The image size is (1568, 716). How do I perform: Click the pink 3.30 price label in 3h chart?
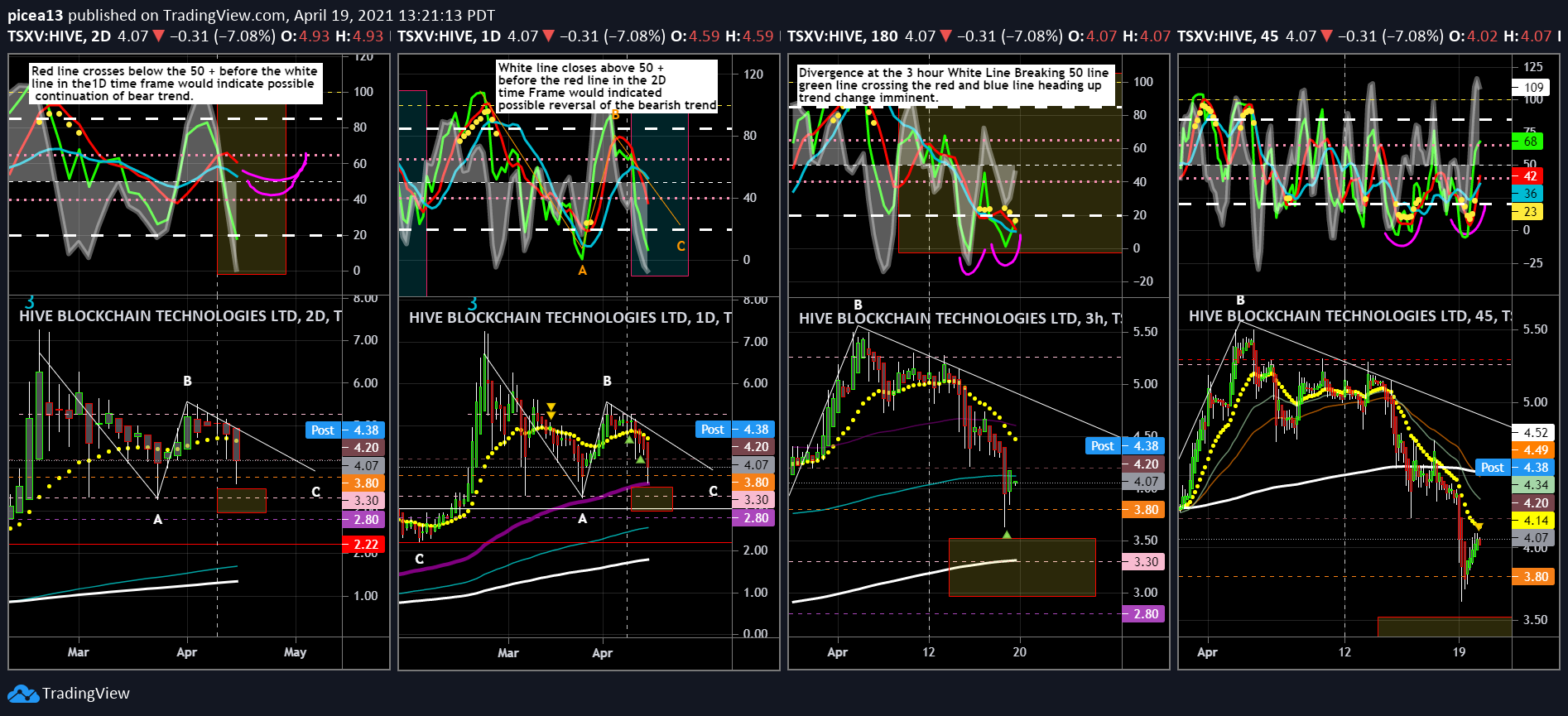(1144, 562)
